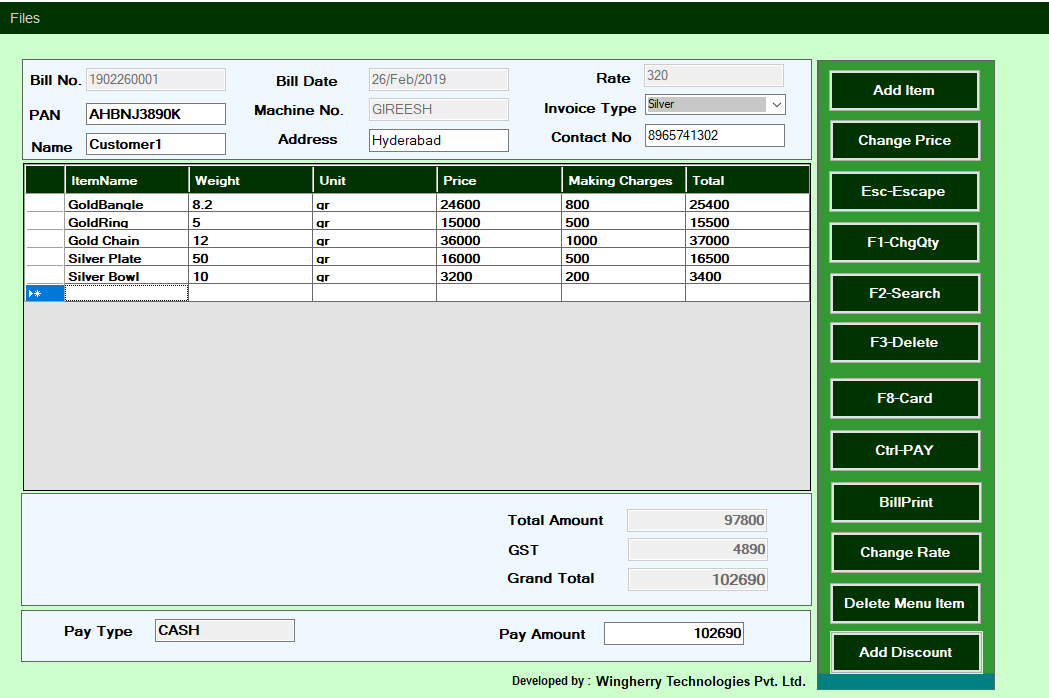The image size is (1049, 698).
Task: Click the weight cell 8.2
Action: (250, 203)
